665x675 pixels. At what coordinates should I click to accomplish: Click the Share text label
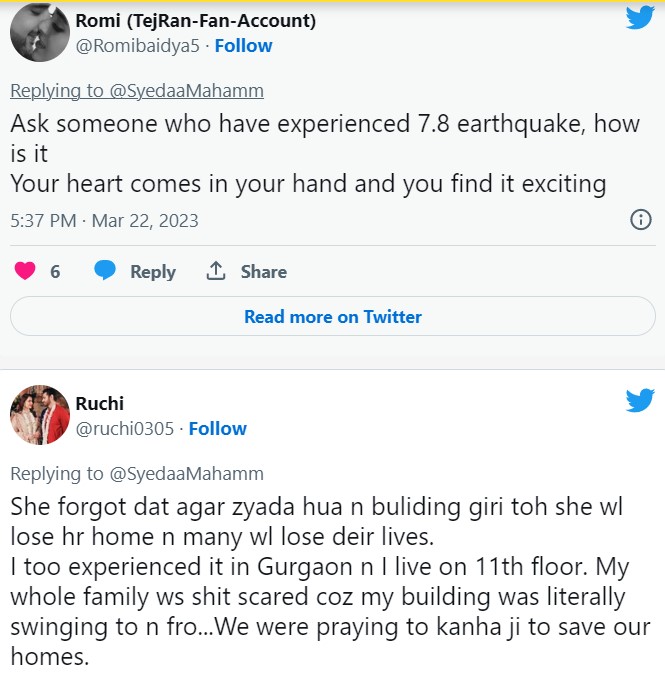[264, 271]
